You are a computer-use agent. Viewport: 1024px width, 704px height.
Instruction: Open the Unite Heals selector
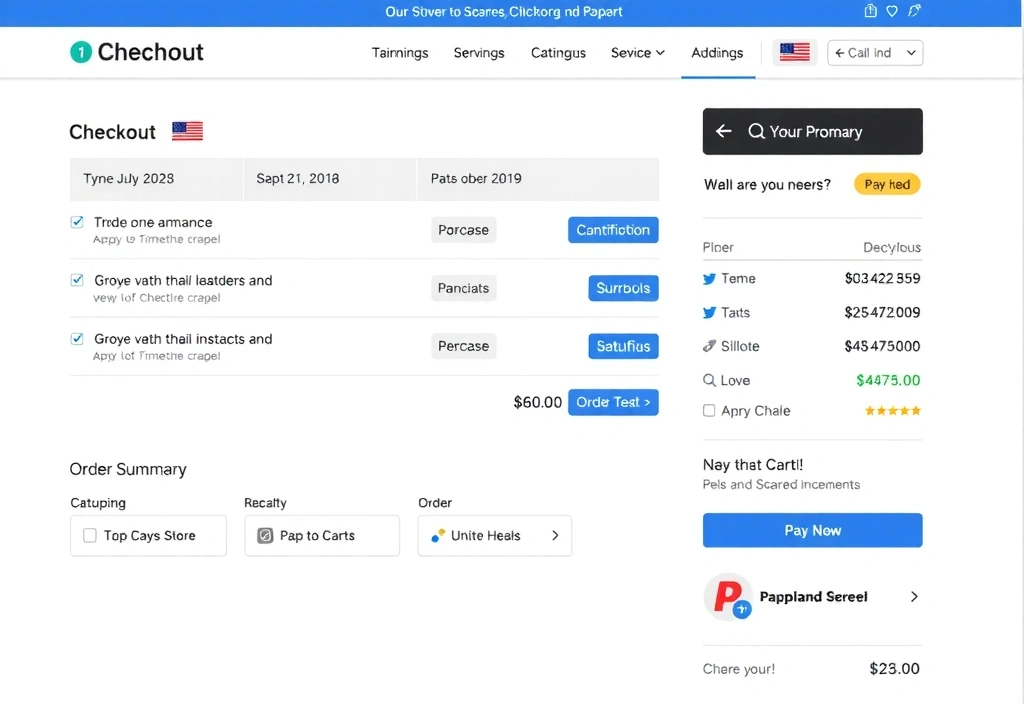(x=494, y=536)
